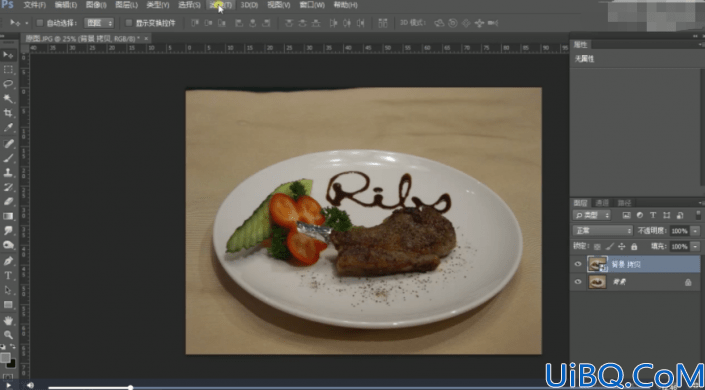
Task: Filter layers by type layer icon
Action: pos(653,215)
